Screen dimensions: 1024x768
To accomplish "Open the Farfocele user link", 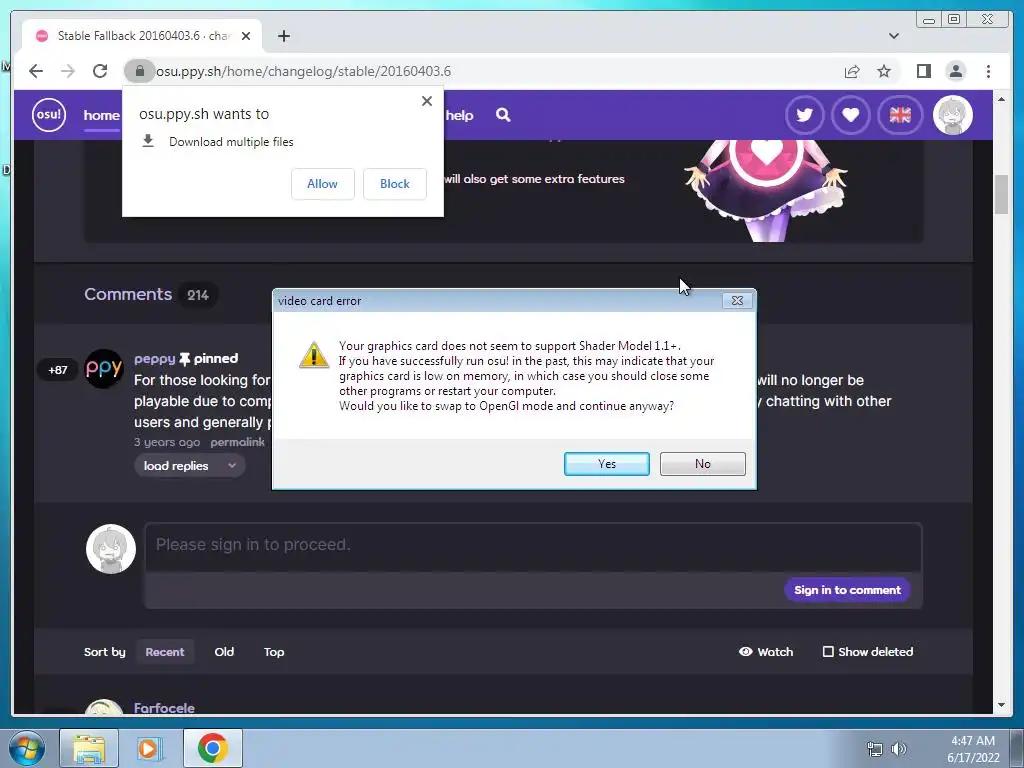I will pyautogui.click(x=164, y=708).
